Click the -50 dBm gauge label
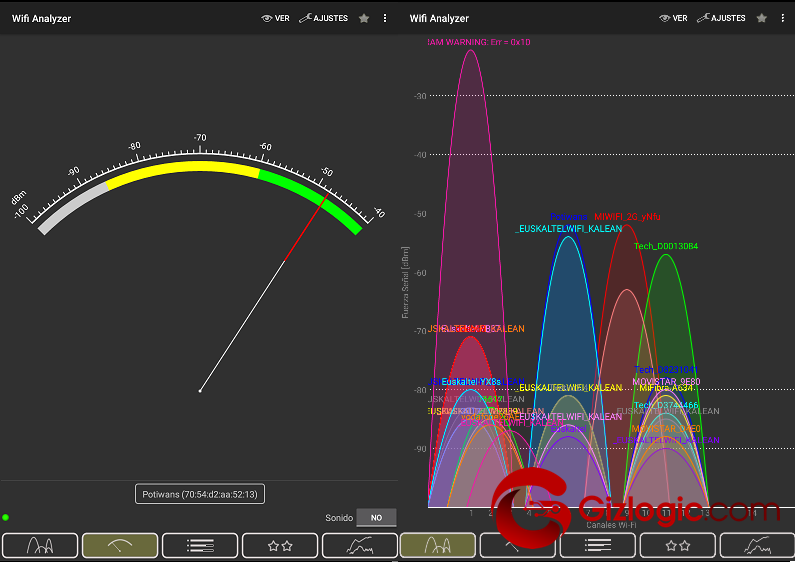This screenshot has width=795, height=562. pos(327,171)
